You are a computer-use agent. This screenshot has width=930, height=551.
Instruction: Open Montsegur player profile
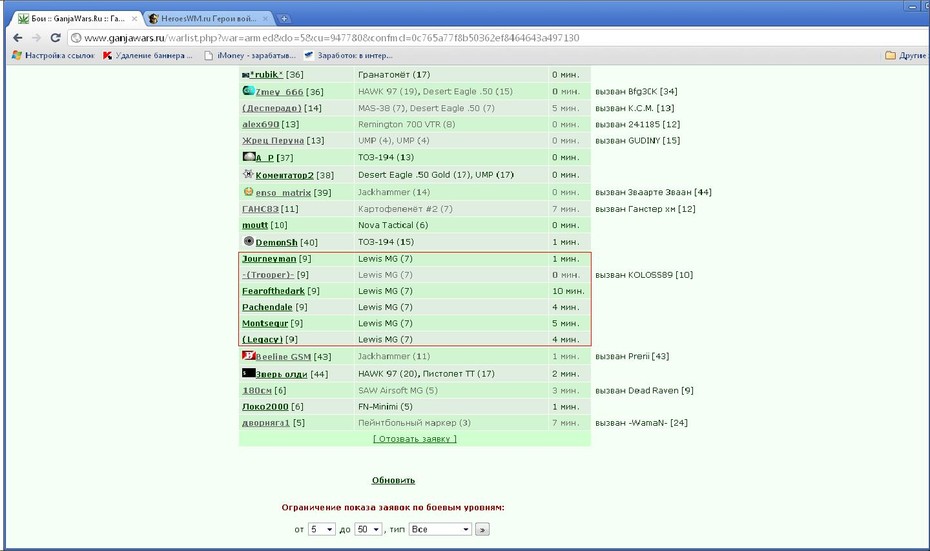click(265, 323)
